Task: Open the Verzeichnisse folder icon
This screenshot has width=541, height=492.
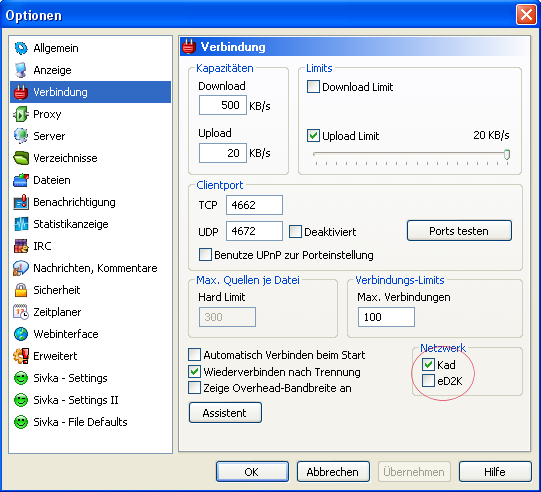Action: point(21,158)
